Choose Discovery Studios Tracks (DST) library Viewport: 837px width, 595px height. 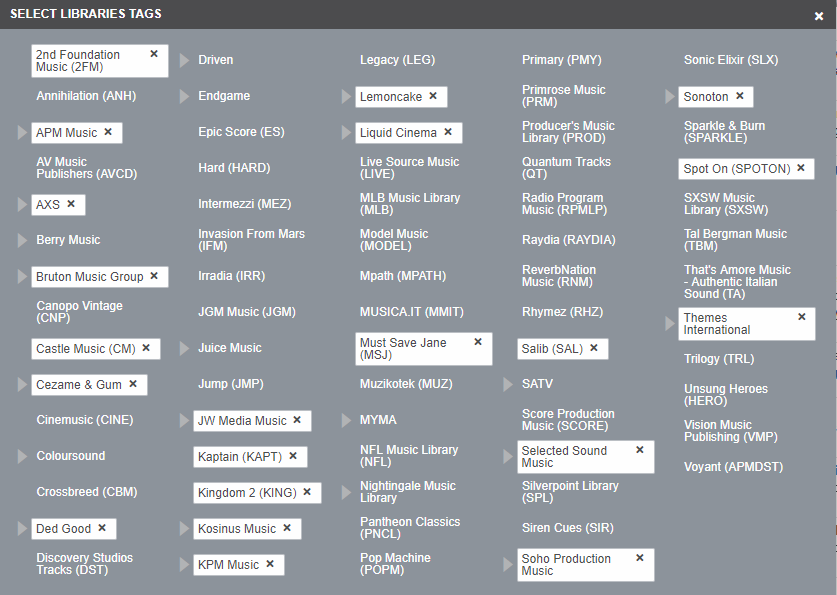[84, 564]
